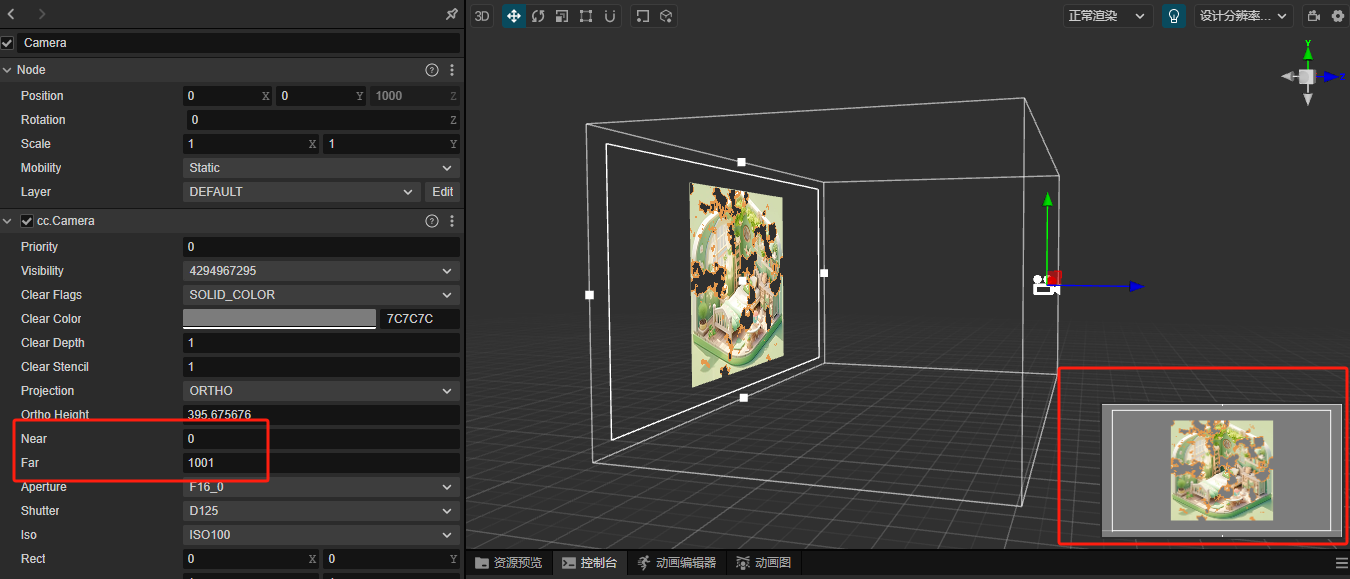
Task: Click the Position Y input field
Action: [x=321, y=96]
